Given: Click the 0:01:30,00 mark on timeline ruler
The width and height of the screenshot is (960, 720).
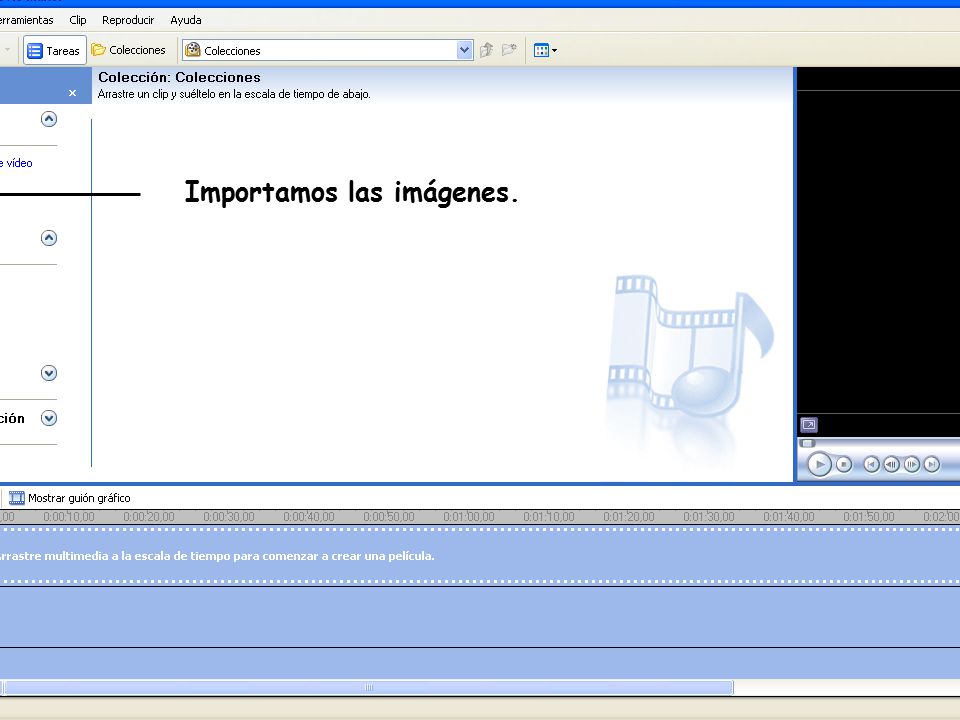Looking at the screenshot, I should (x=709, y=517).
